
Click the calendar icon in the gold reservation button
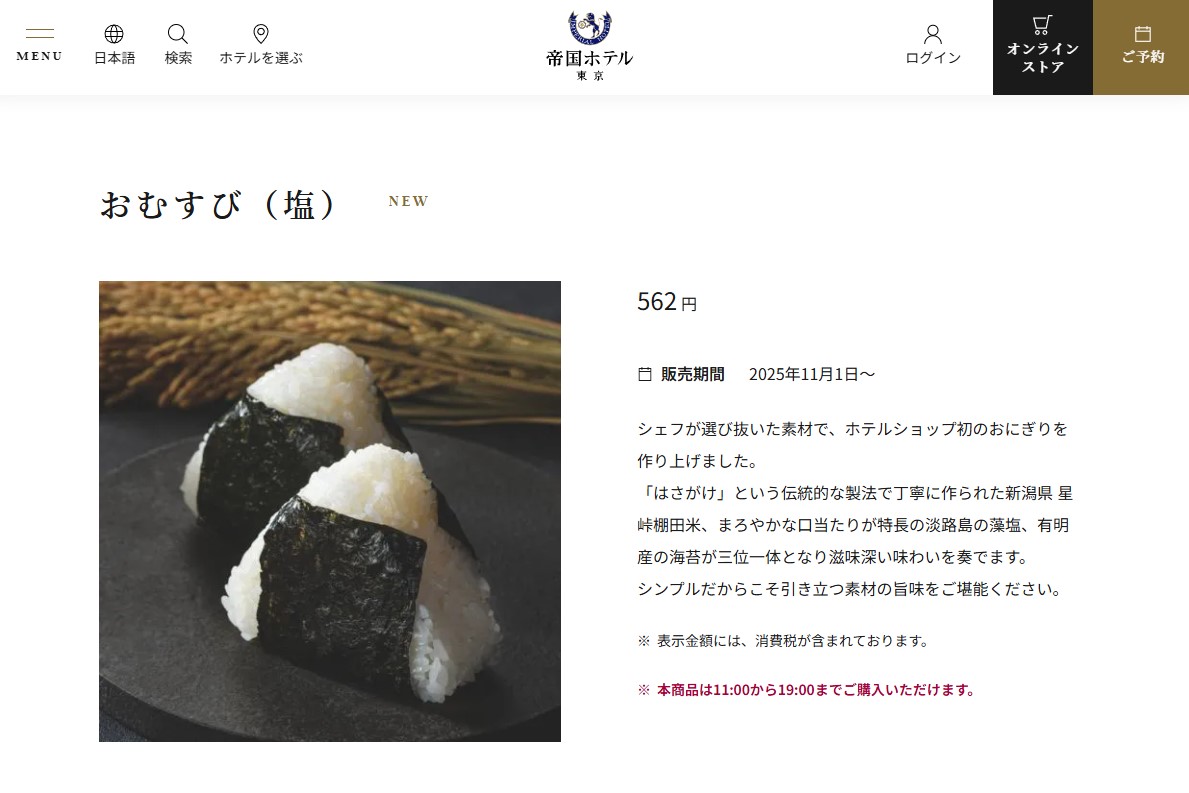(x=1143, y=33)
